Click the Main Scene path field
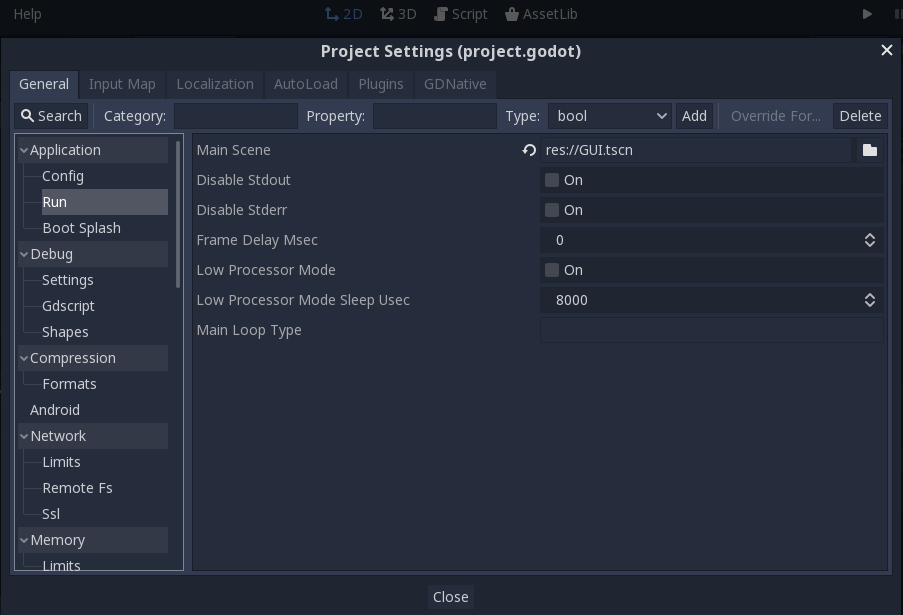Viewport: 903px width, 615px height. [696, 150]
